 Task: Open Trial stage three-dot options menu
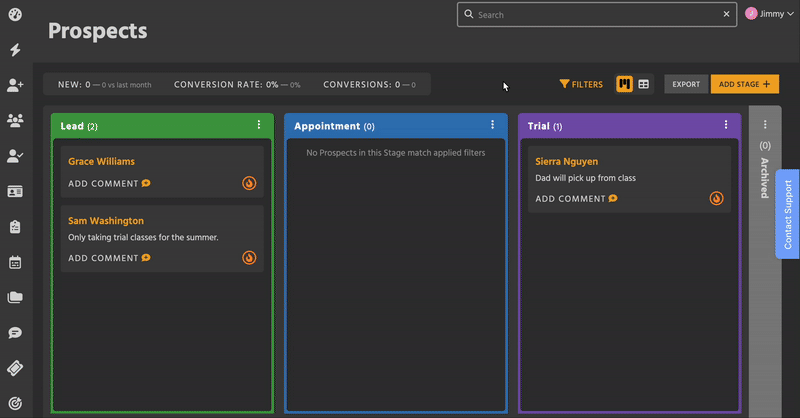tap(726, 125)
